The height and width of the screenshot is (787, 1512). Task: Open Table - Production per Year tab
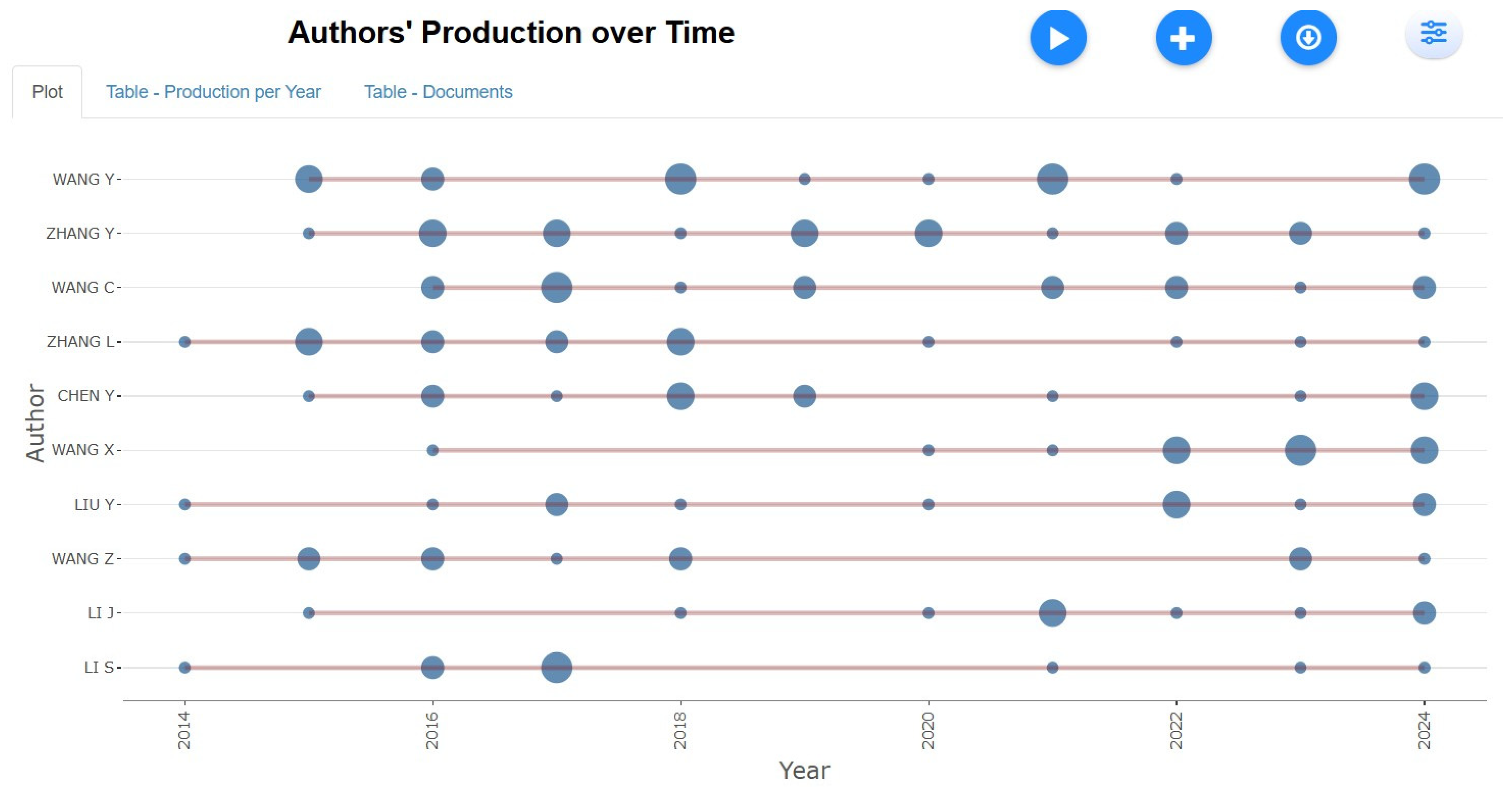tap(213, 92)
